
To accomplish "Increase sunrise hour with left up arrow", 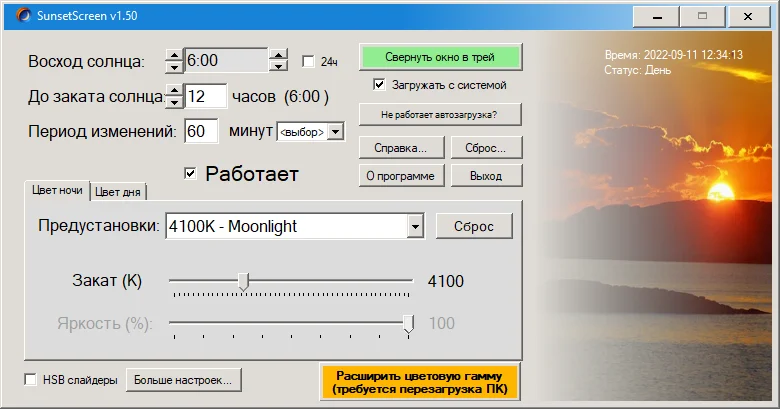I will click(174, 55).
